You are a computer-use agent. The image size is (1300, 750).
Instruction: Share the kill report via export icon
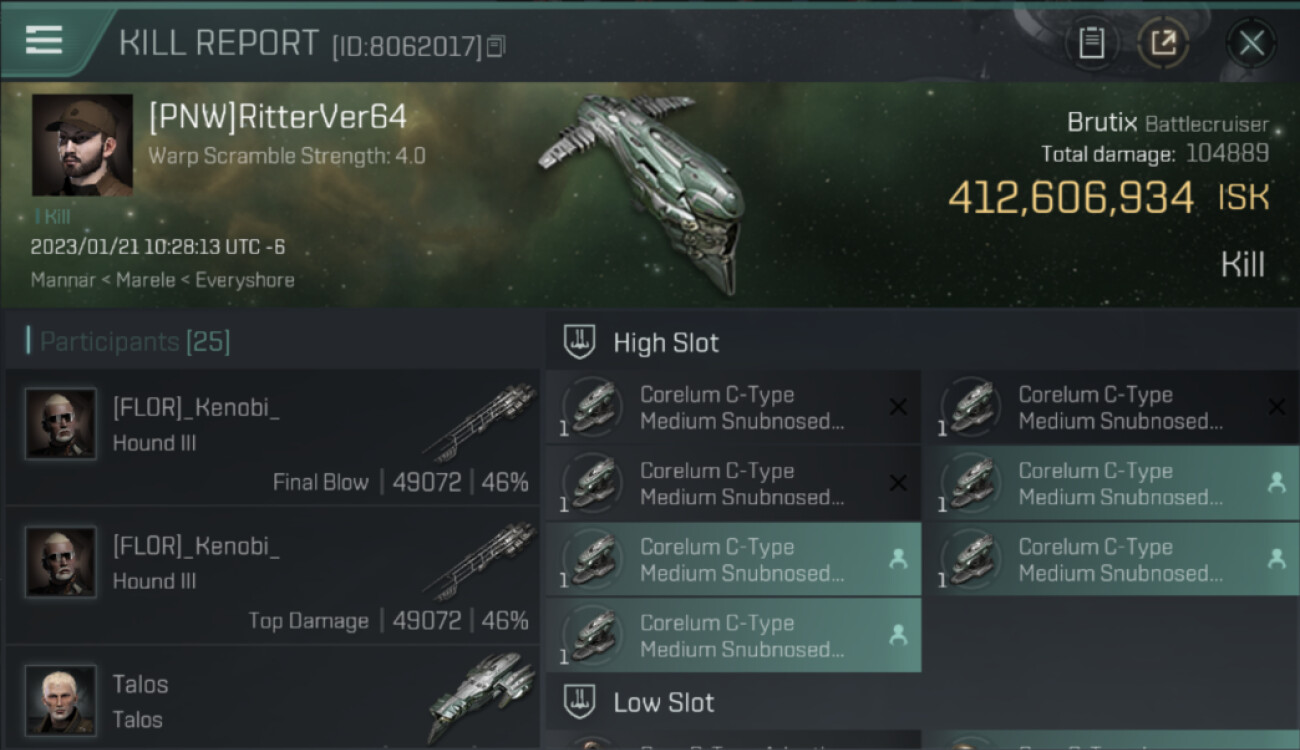1164,43
